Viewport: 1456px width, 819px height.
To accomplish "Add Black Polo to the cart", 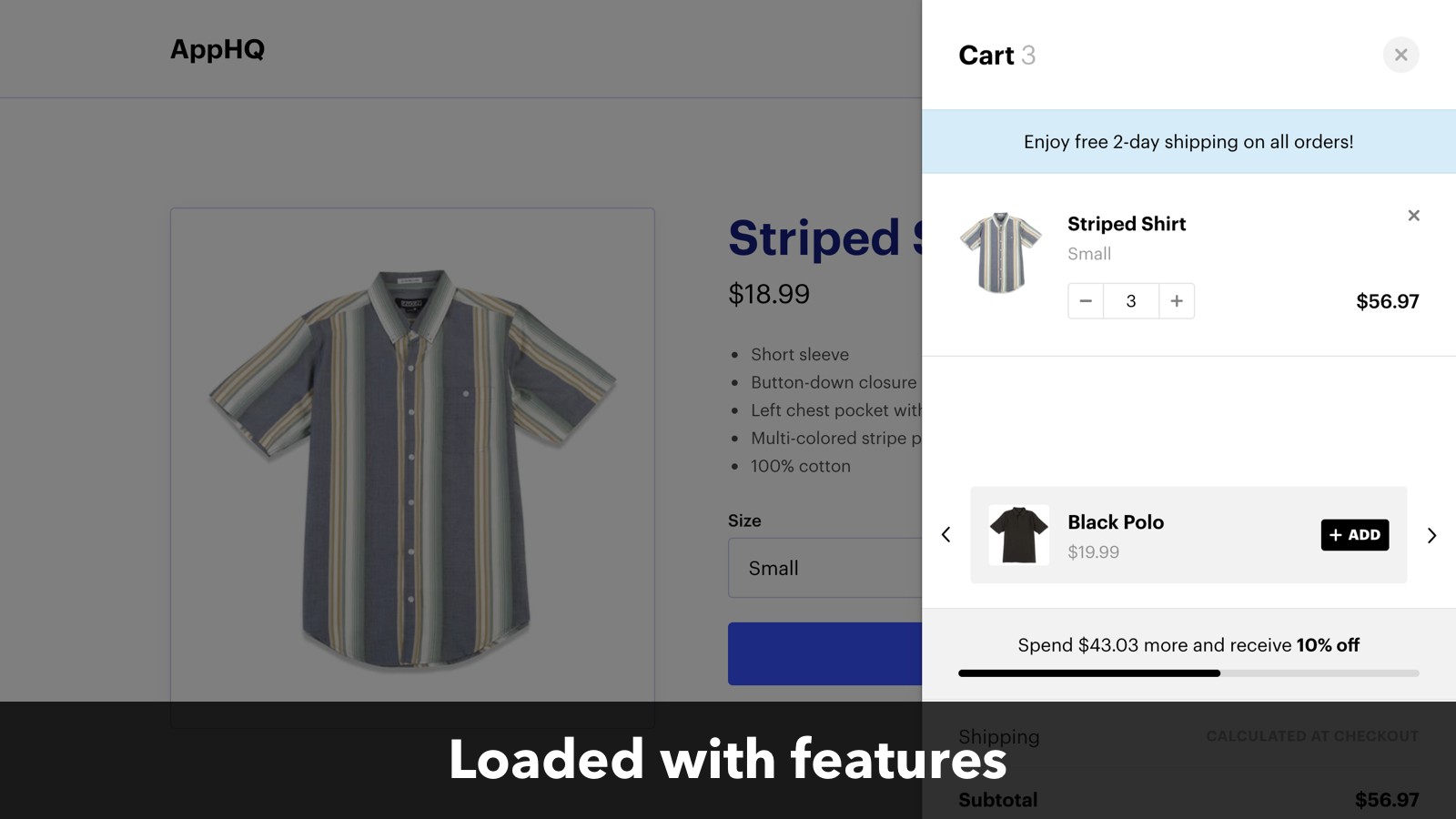I will [x=1354, y=535].
